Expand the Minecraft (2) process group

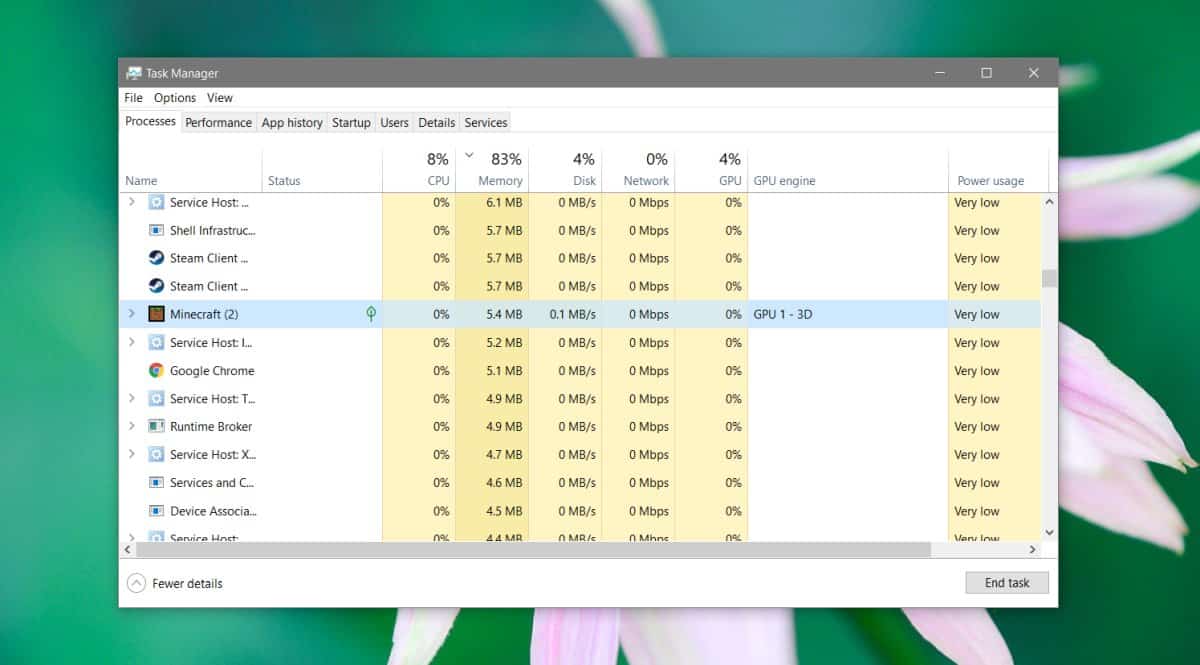point(131,314)
